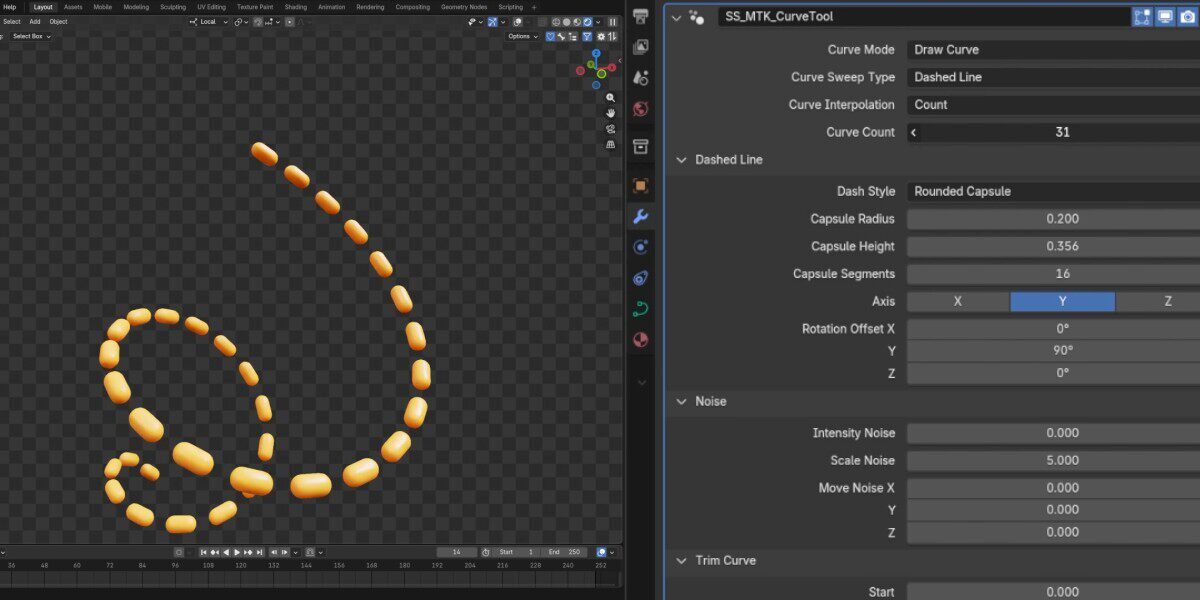Open the viewport Add menu
The image size is (1200, 600).
click(35, 22)
